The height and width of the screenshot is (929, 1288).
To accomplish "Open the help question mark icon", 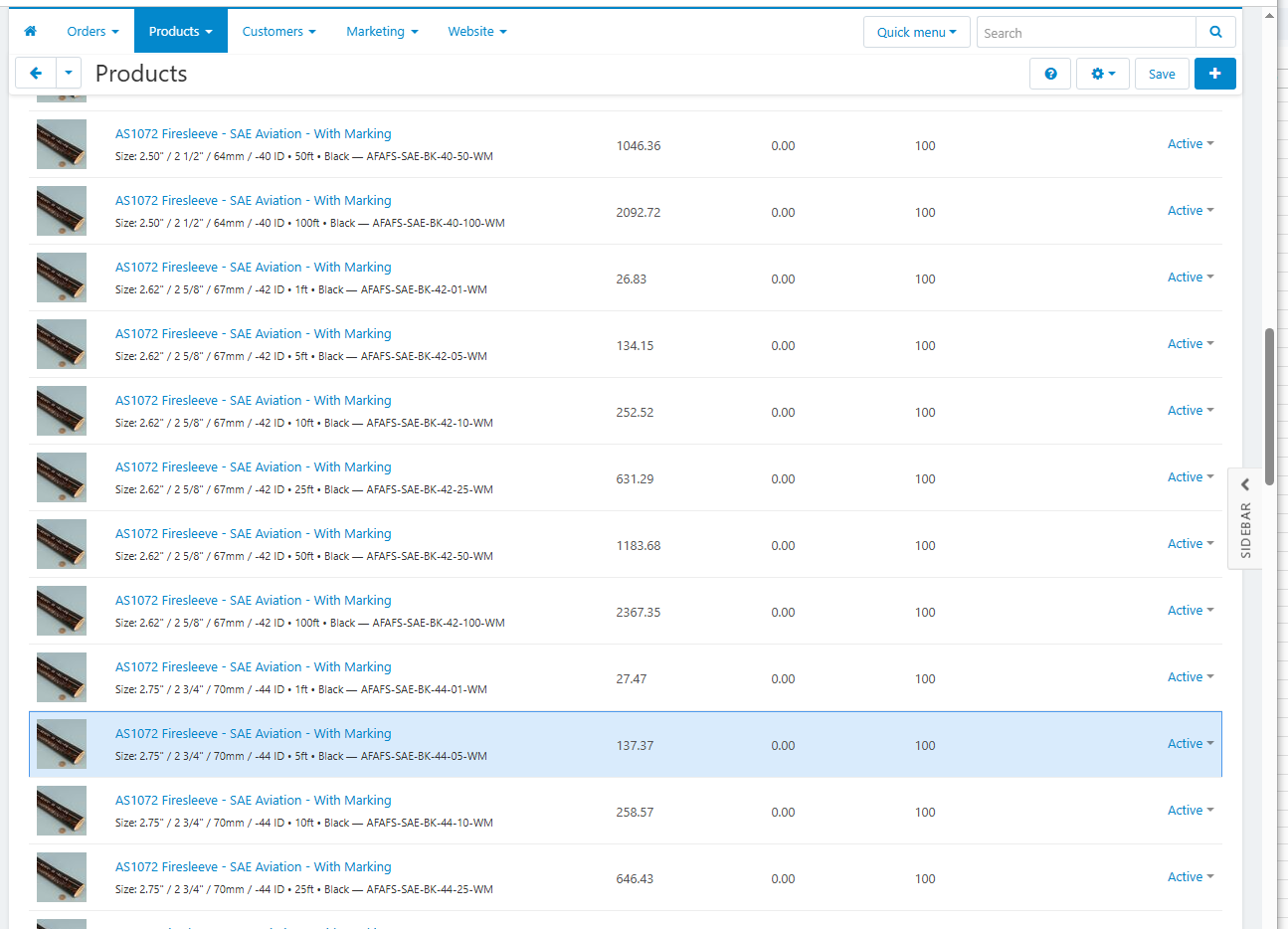I will (1050, 74).
